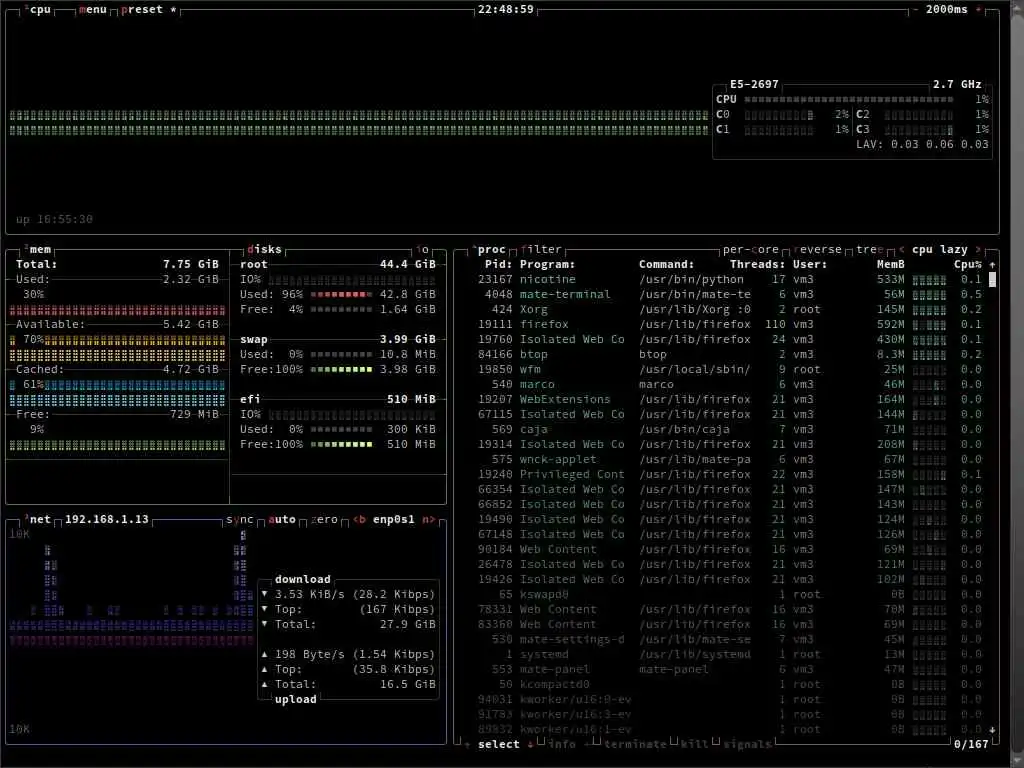Screen dimensions: 1024x768
Task: Kill the selected process
Action: coord(694,744)
